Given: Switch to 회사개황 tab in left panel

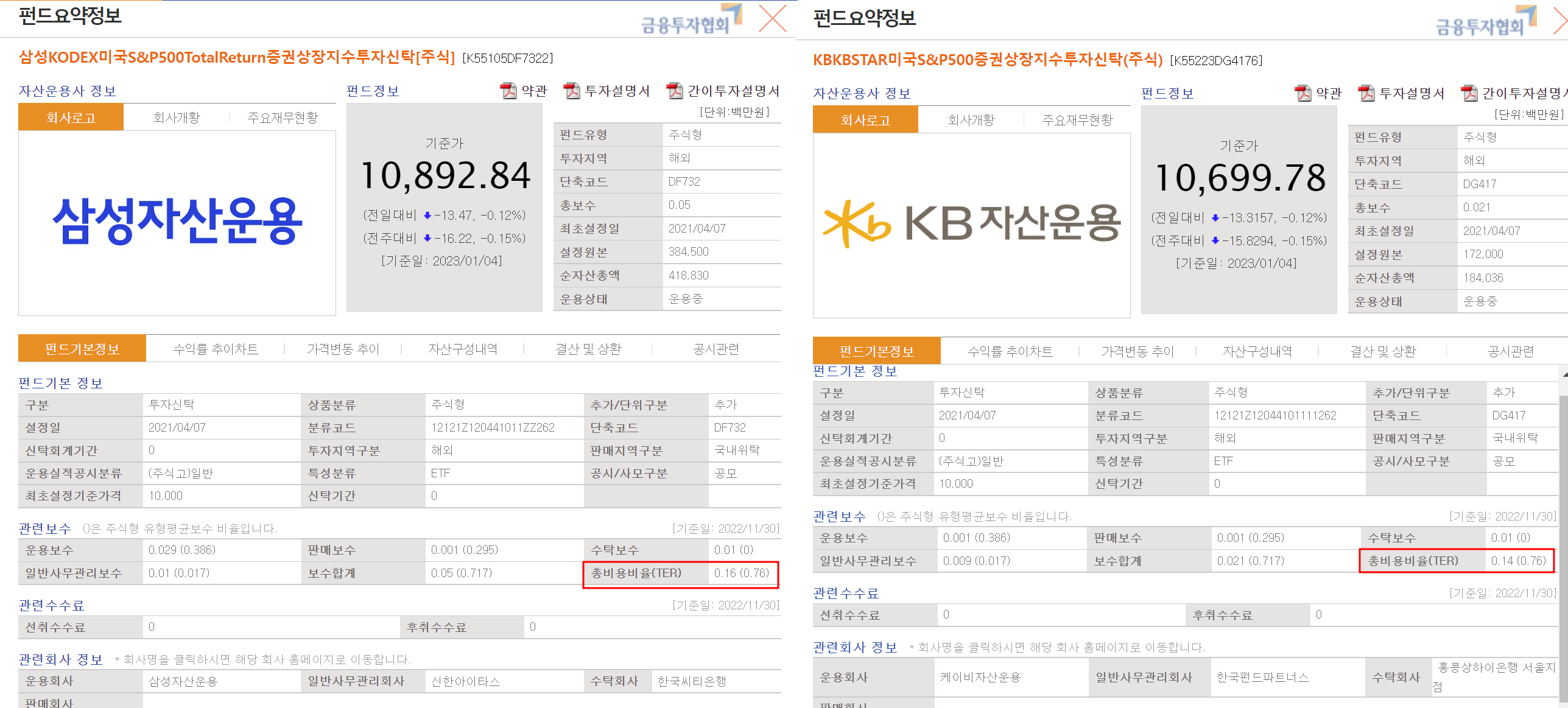Looking at the screenshot, I should [x=177, y=117].
